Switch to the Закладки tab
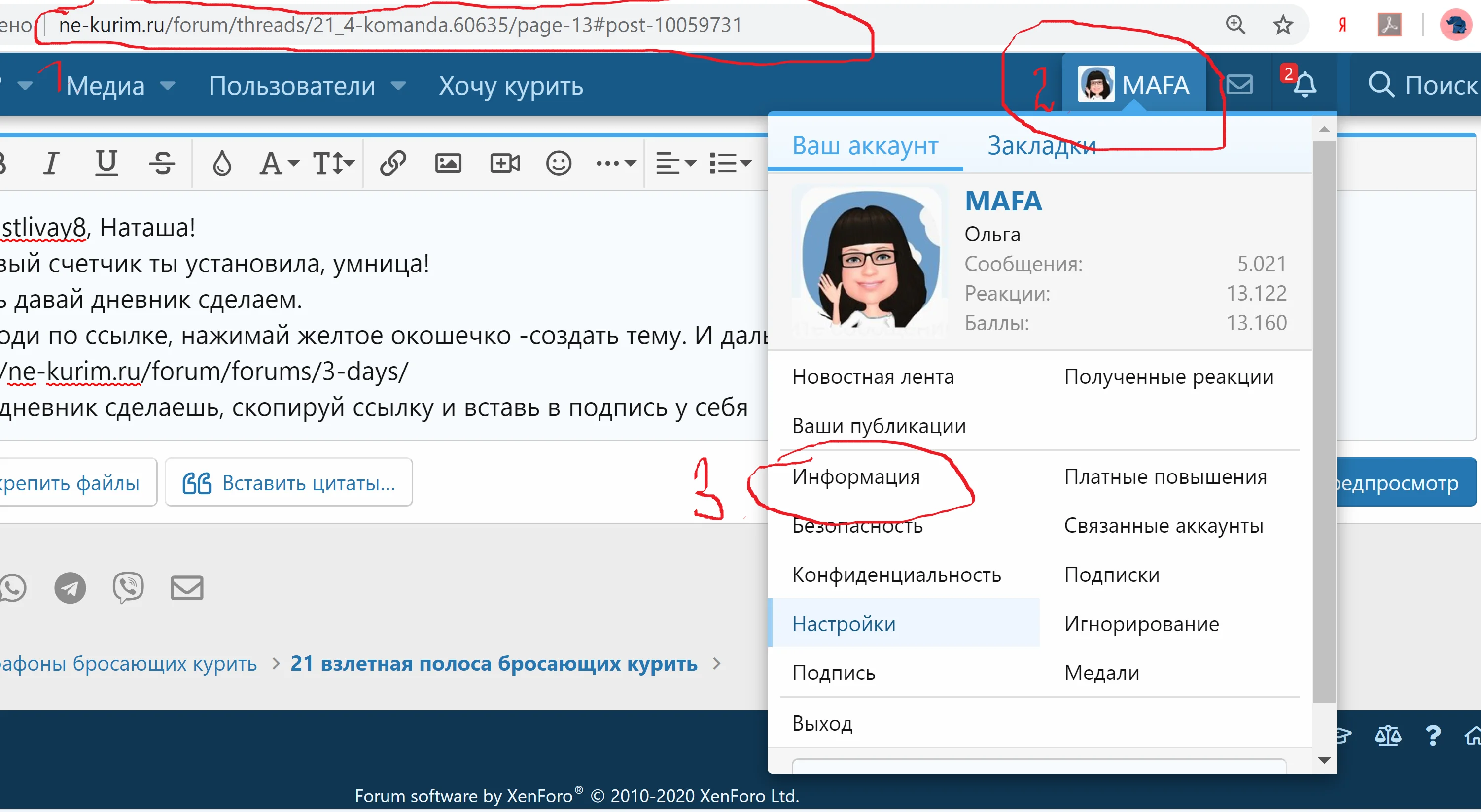Viewport: 1481px width, 812px height. tap(1041, 146)
